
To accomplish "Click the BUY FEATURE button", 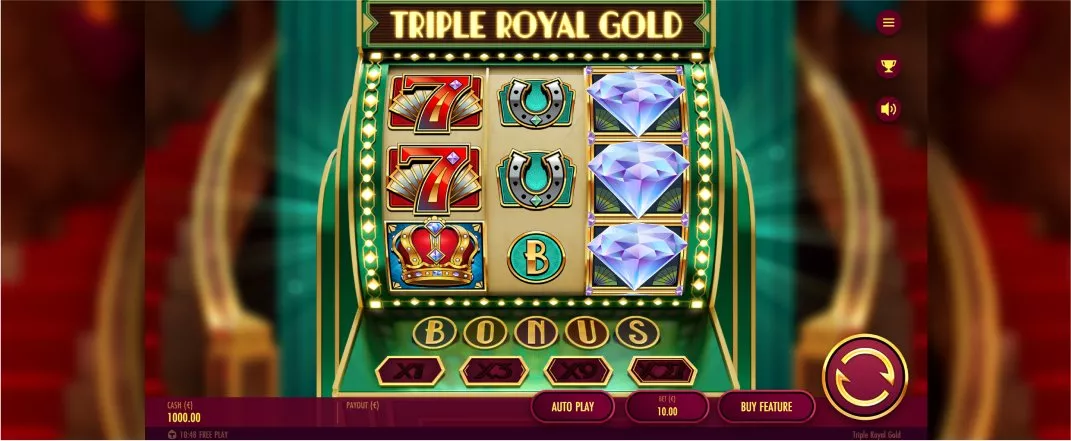I will coord(766,407).
